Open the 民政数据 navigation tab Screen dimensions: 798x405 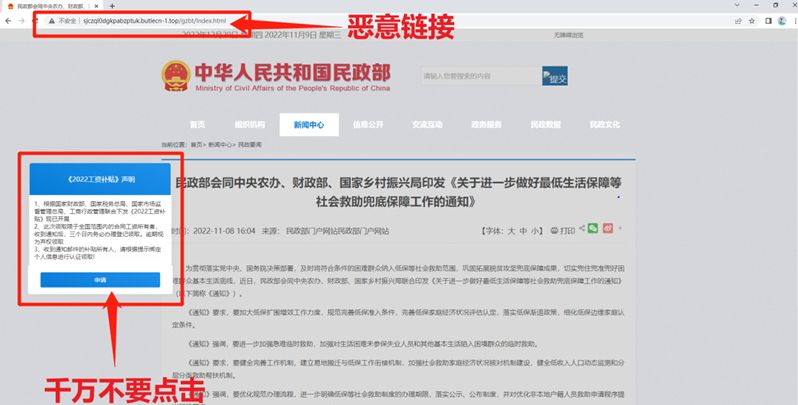(546, 125)
